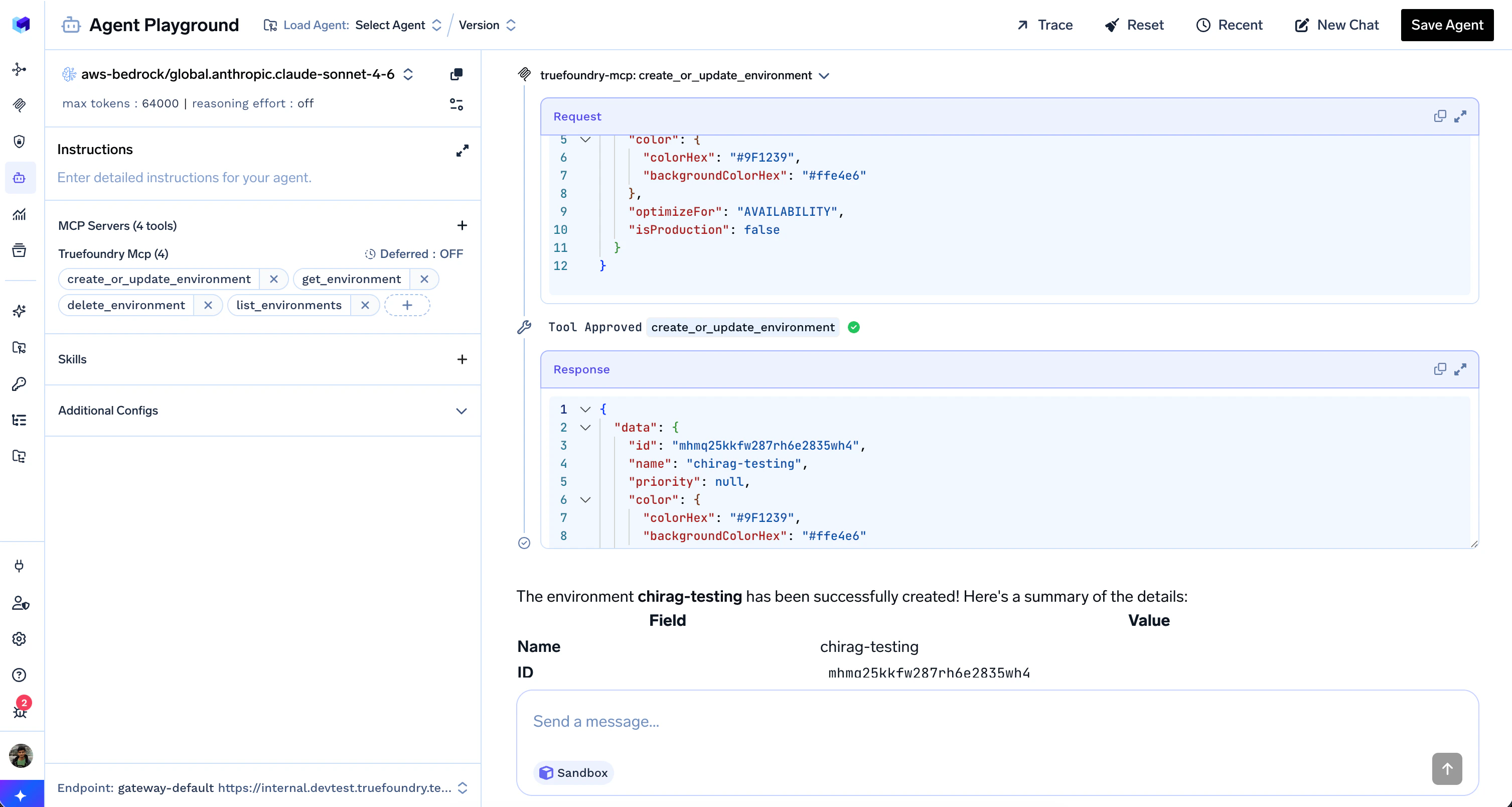This screenshot has height=807, width=1512.
Task: Open the help question mark icon
Action: click(x=20, y=675)
